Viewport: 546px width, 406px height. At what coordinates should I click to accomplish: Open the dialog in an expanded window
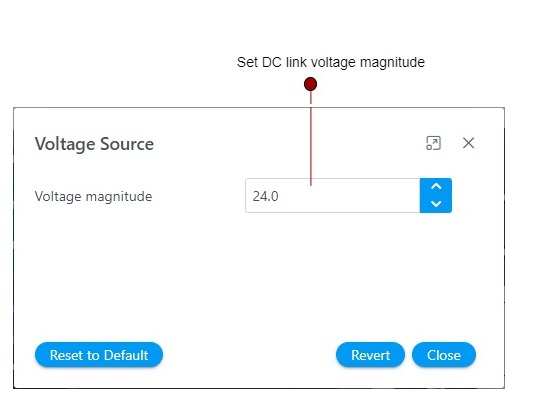434,143
